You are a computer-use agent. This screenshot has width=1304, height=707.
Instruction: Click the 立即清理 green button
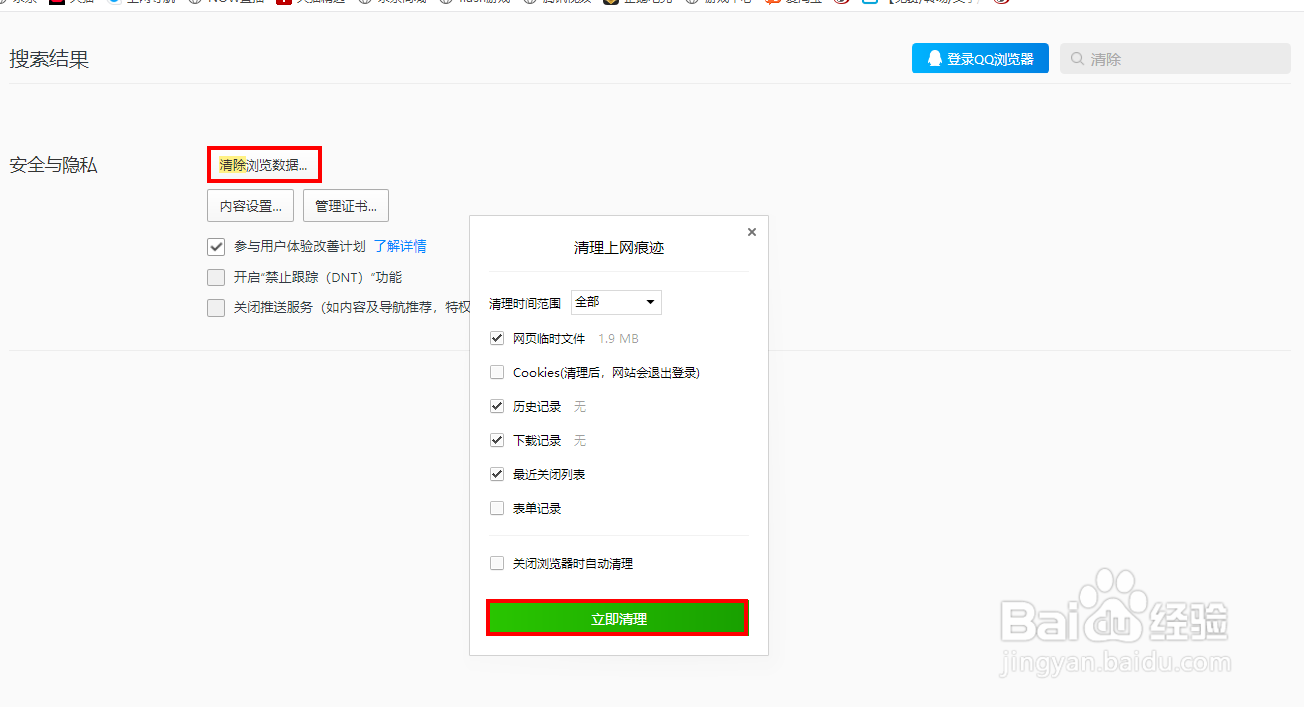(x=617, y=617)
